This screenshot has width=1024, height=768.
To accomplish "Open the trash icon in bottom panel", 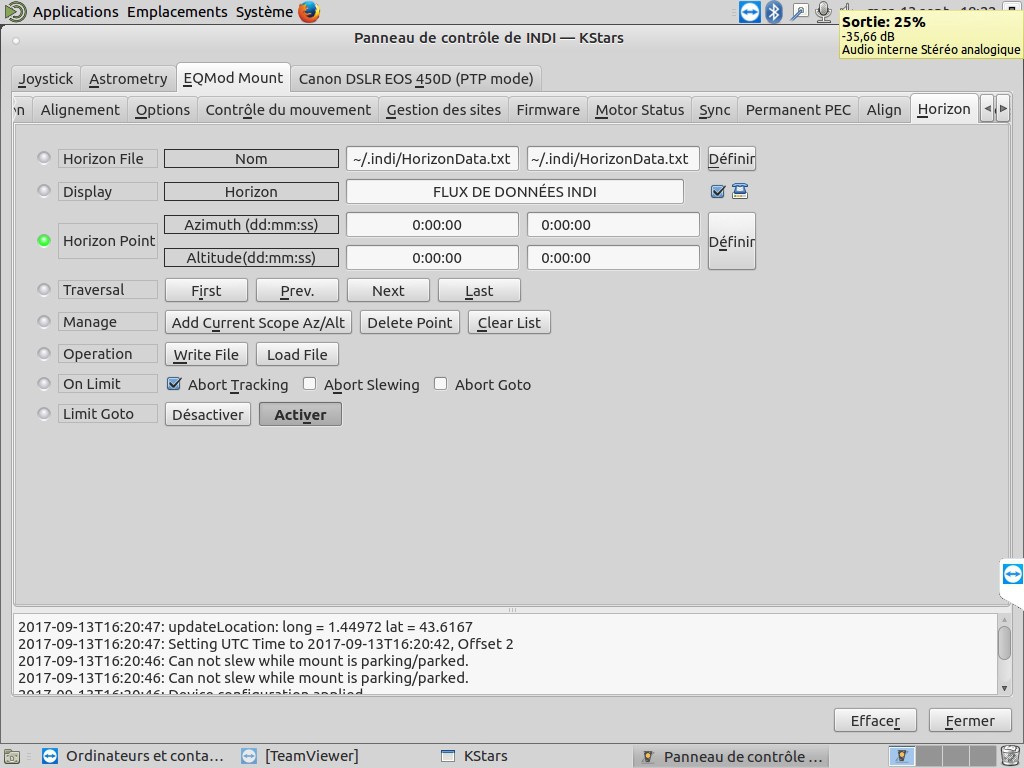I will (1010, 756).
